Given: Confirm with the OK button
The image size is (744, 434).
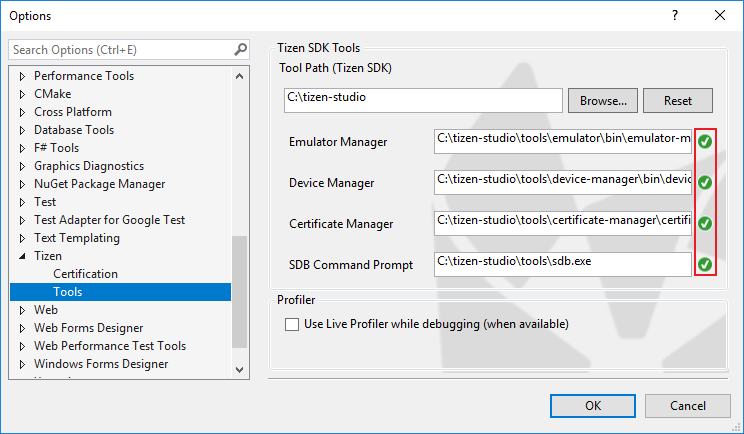Looking at the screenshot, I should (x=593, y=406).
